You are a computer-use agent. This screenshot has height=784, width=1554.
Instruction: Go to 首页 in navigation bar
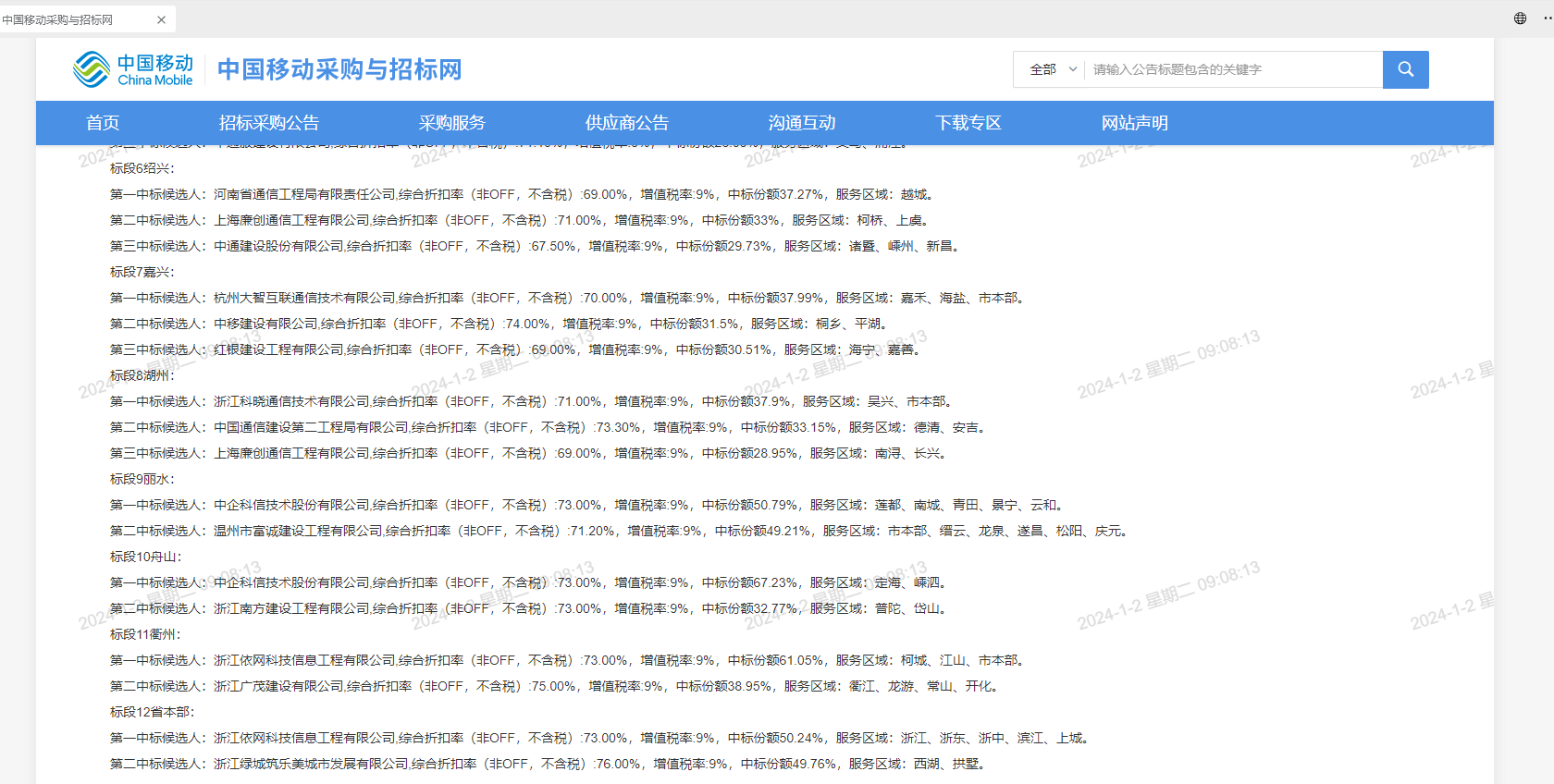pos(103,123)
